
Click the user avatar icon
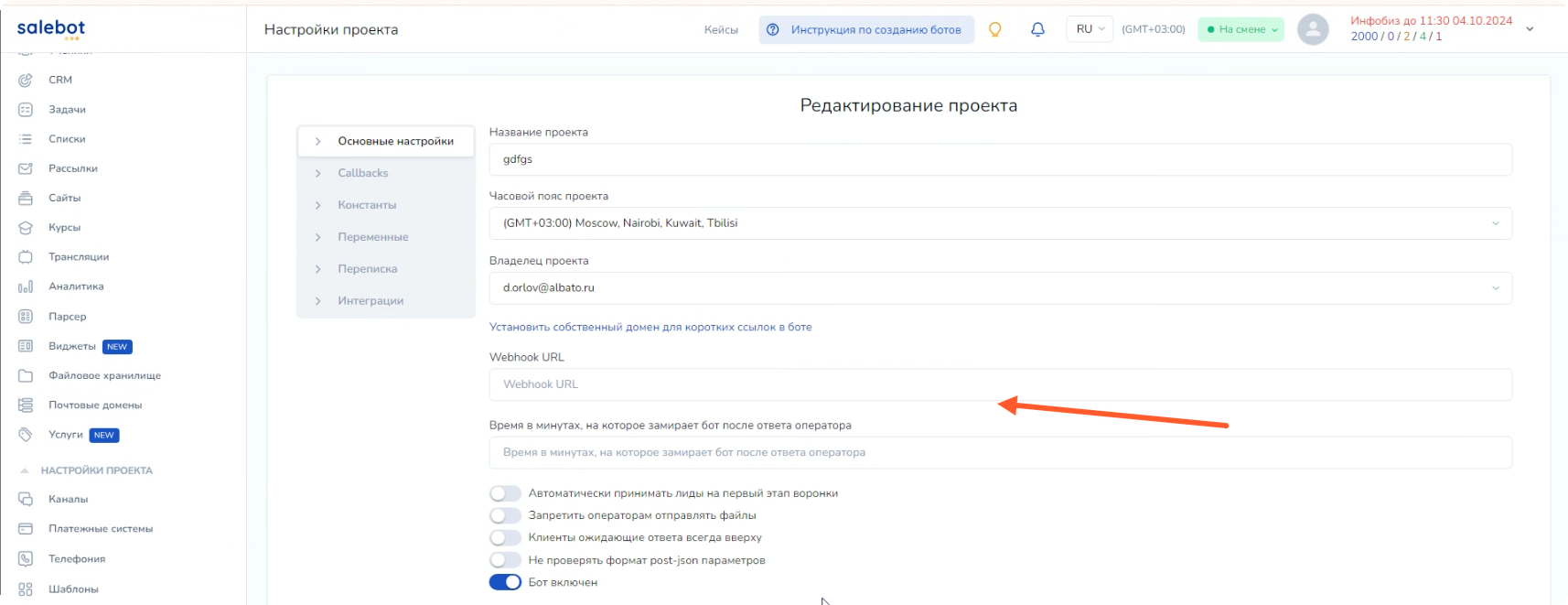point(1313,29)
